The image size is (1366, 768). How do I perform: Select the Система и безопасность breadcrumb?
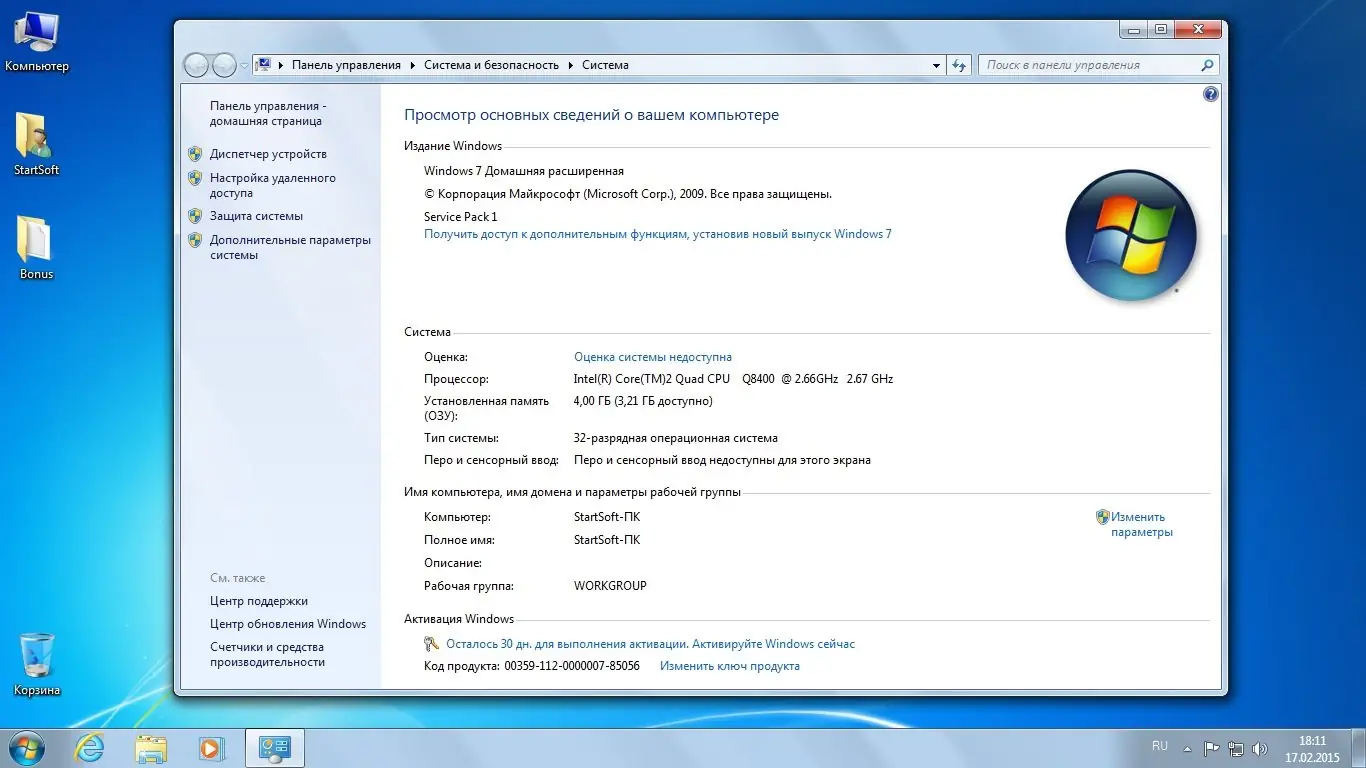point(492,64)
